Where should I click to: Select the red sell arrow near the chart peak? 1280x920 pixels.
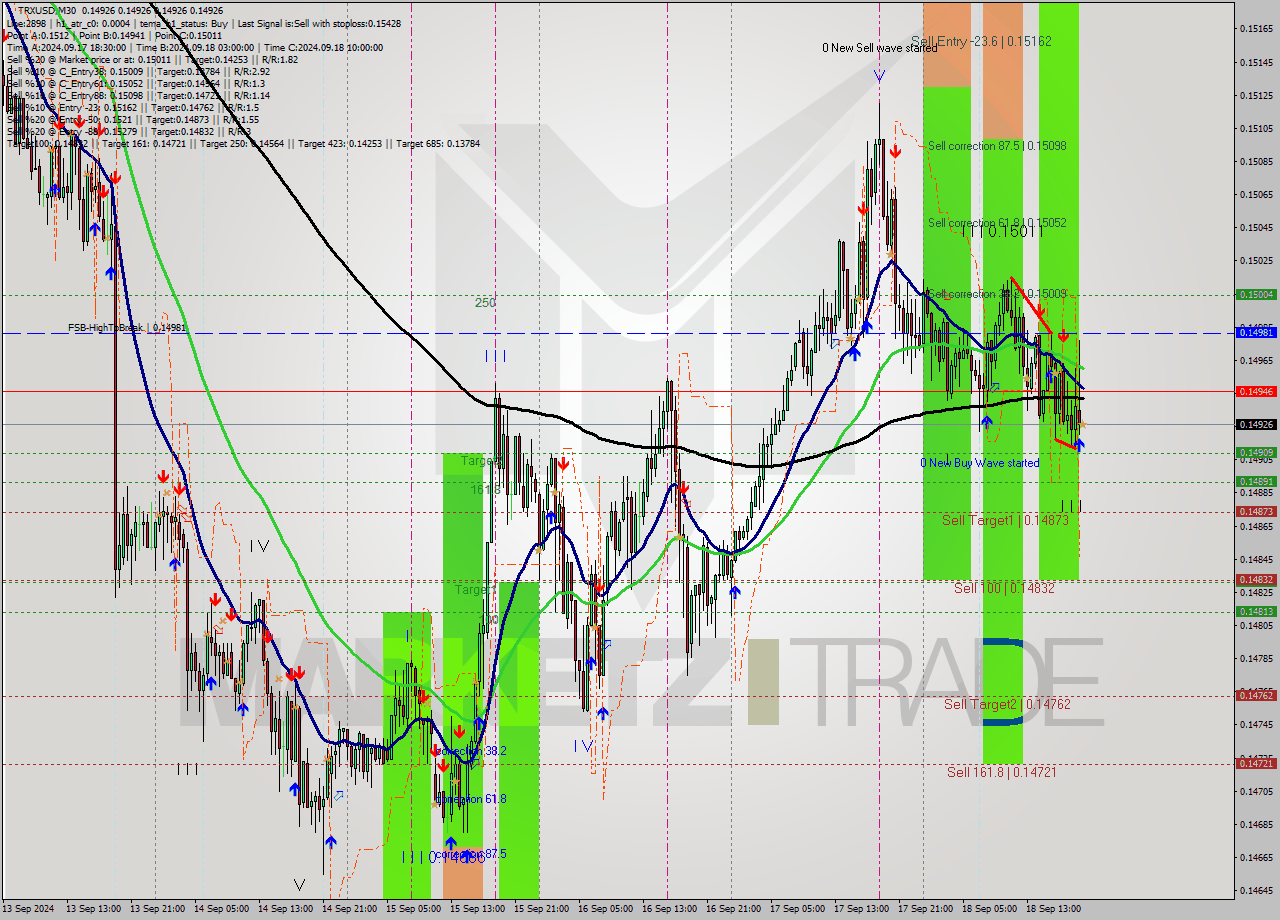coord(896,152)
